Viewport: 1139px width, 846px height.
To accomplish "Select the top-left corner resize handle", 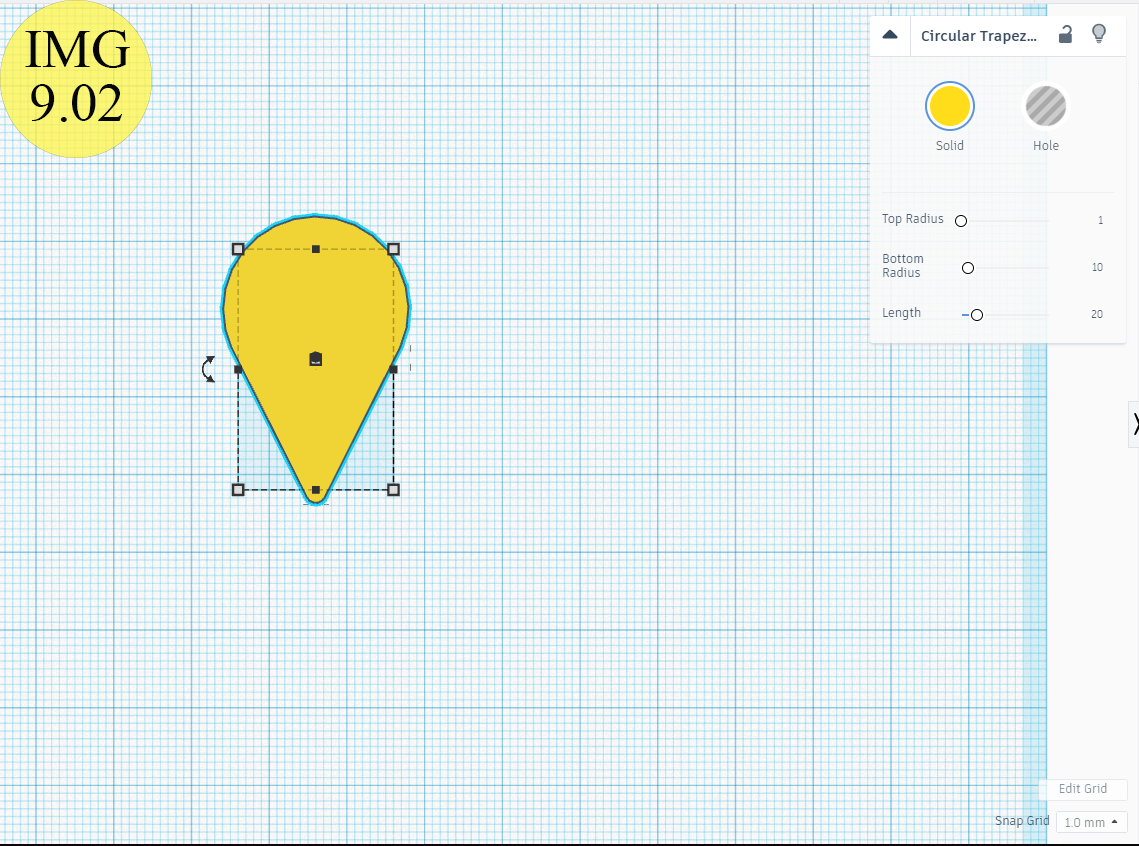I will point(238,249).
